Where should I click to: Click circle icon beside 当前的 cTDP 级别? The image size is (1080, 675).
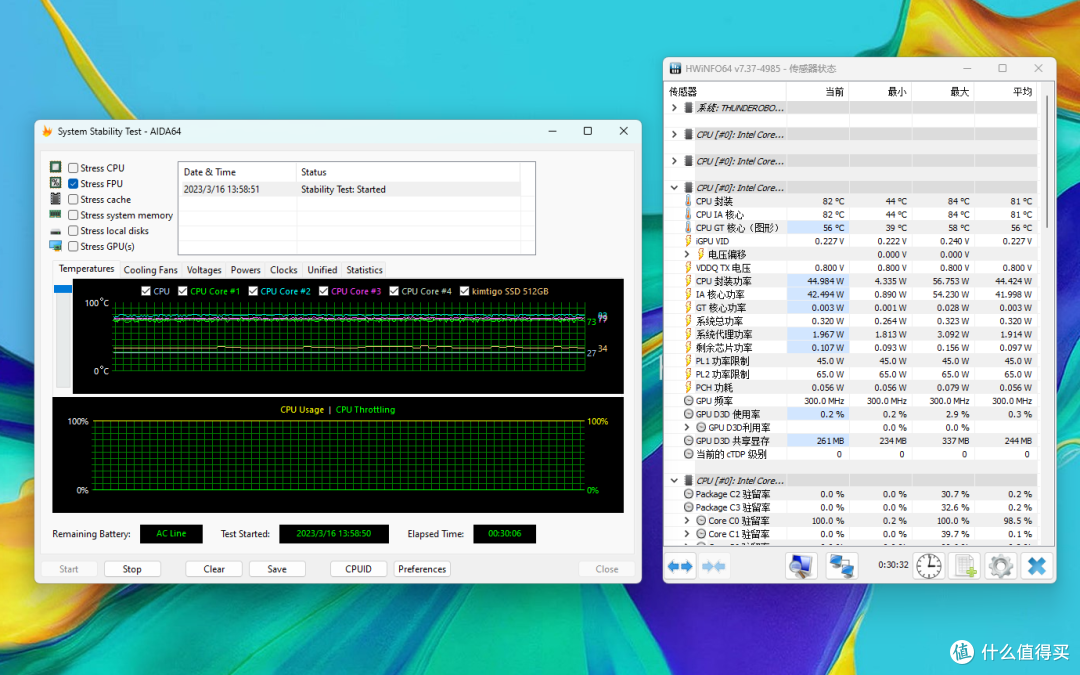(x=688, y=454)
